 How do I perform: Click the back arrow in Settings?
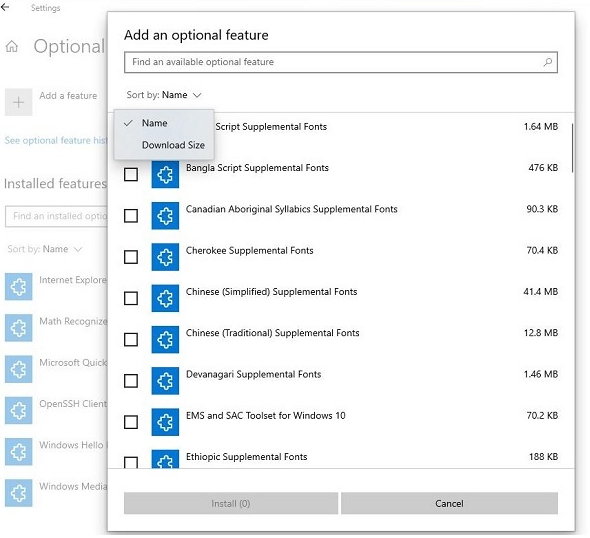(x=5, y=7)
